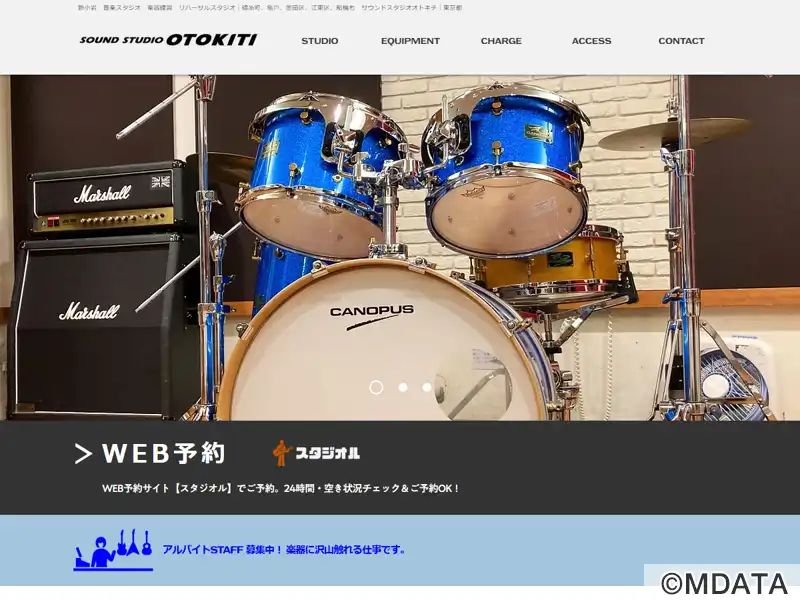Click the WEB予約 heading link

(164, 453)
